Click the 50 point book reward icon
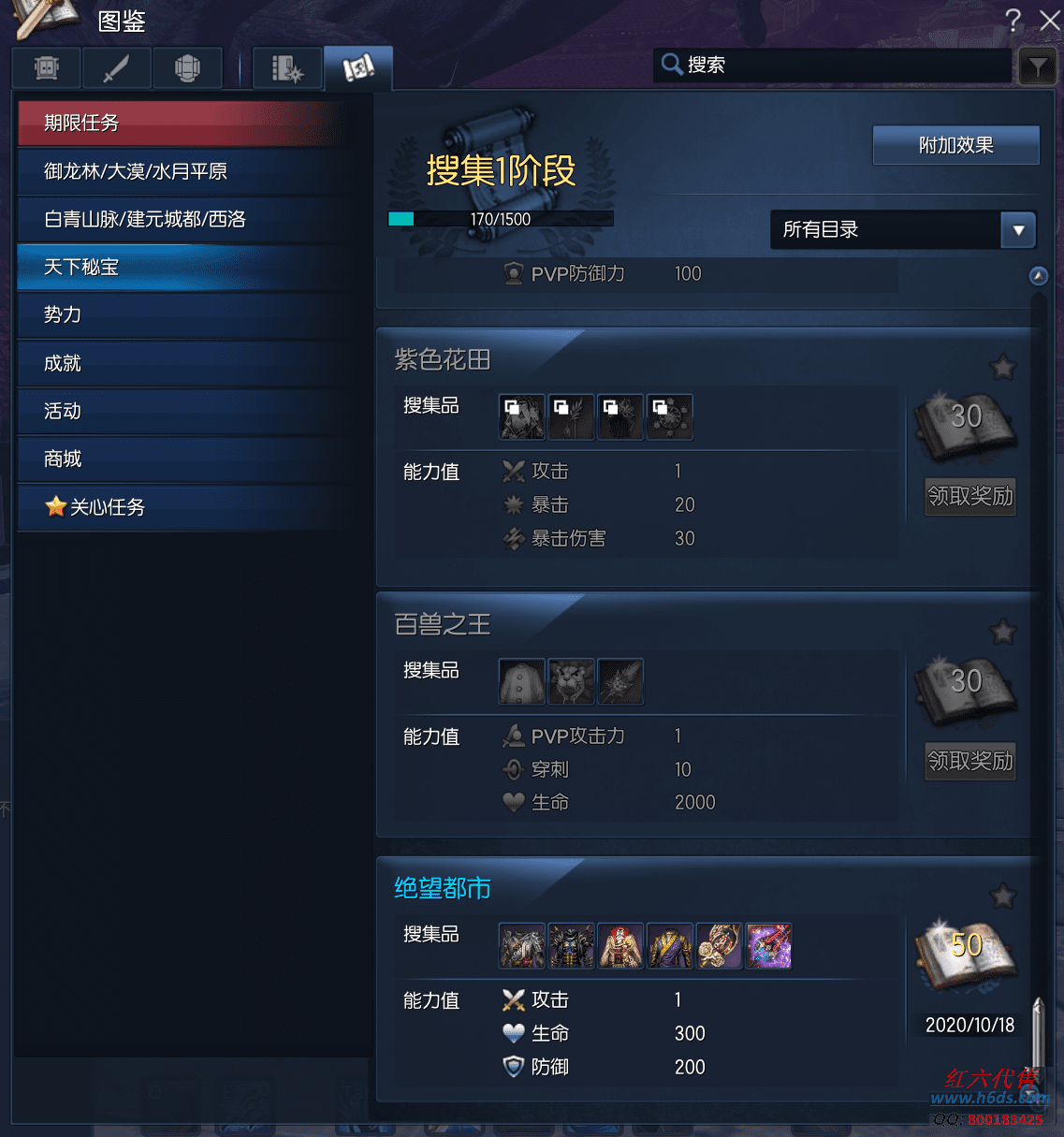 (x=967, y=953)
